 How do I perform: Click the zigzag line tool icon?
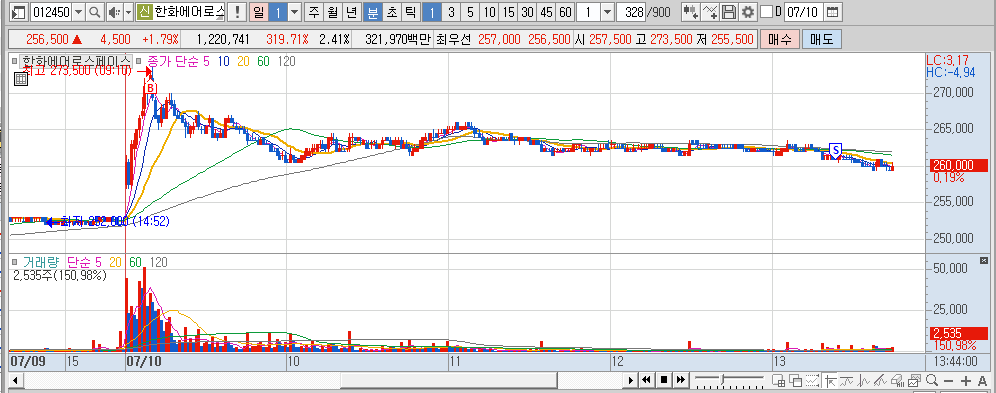[863, 380]
